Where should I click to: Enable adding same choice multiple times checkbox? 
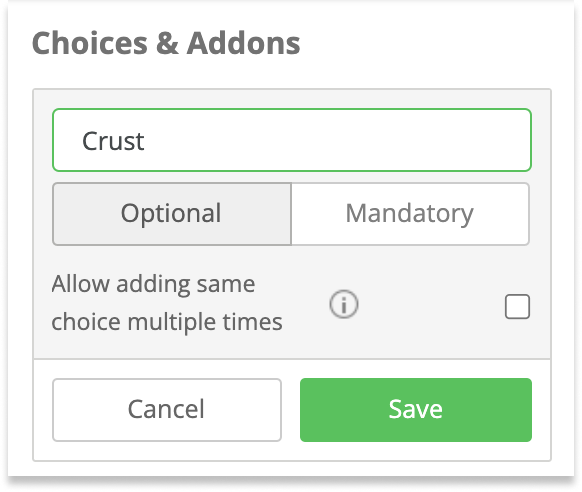(517, 306)
